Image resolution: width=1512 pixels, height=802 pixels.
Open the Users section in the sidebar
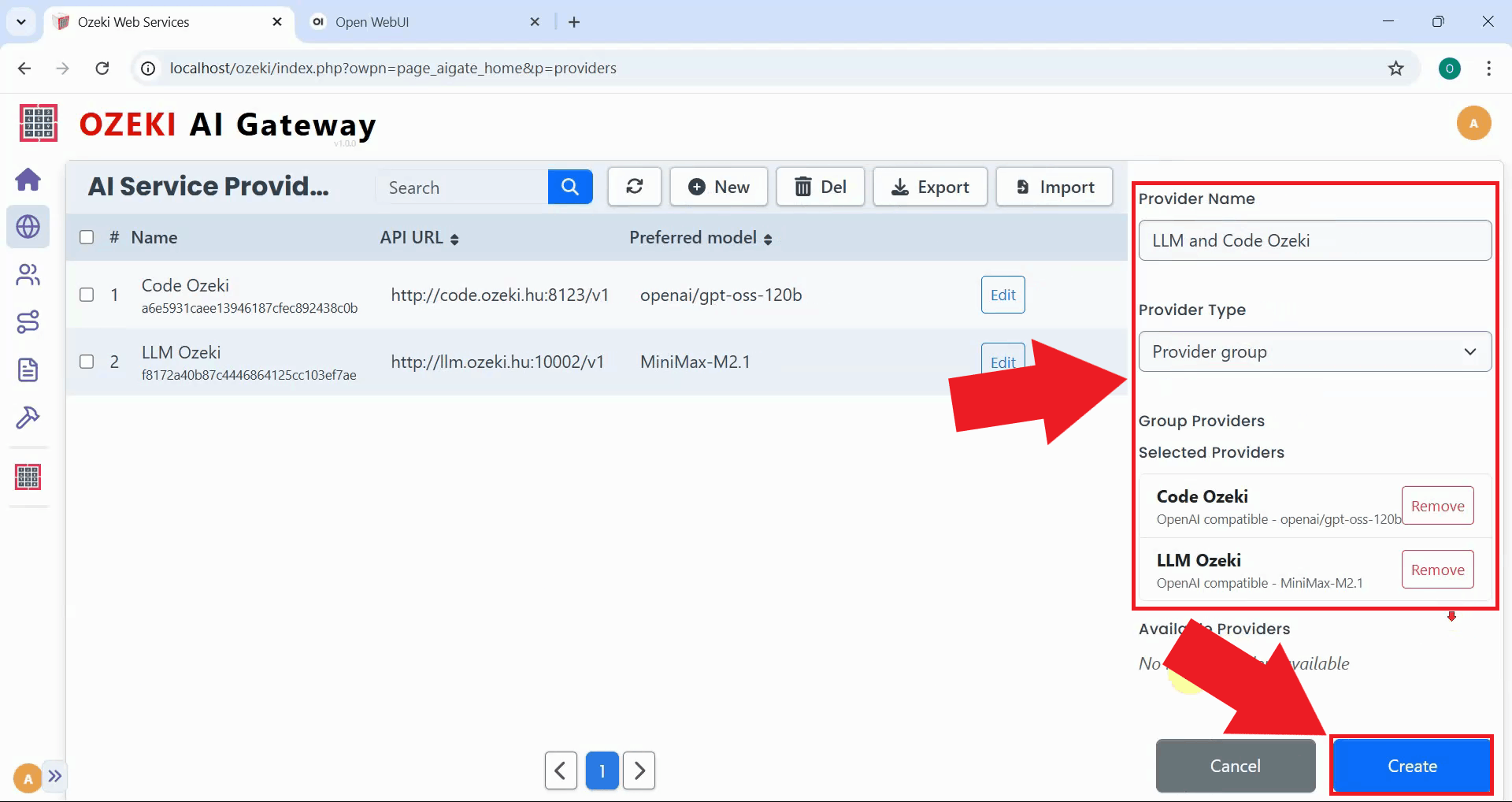(x=28, y=275)
